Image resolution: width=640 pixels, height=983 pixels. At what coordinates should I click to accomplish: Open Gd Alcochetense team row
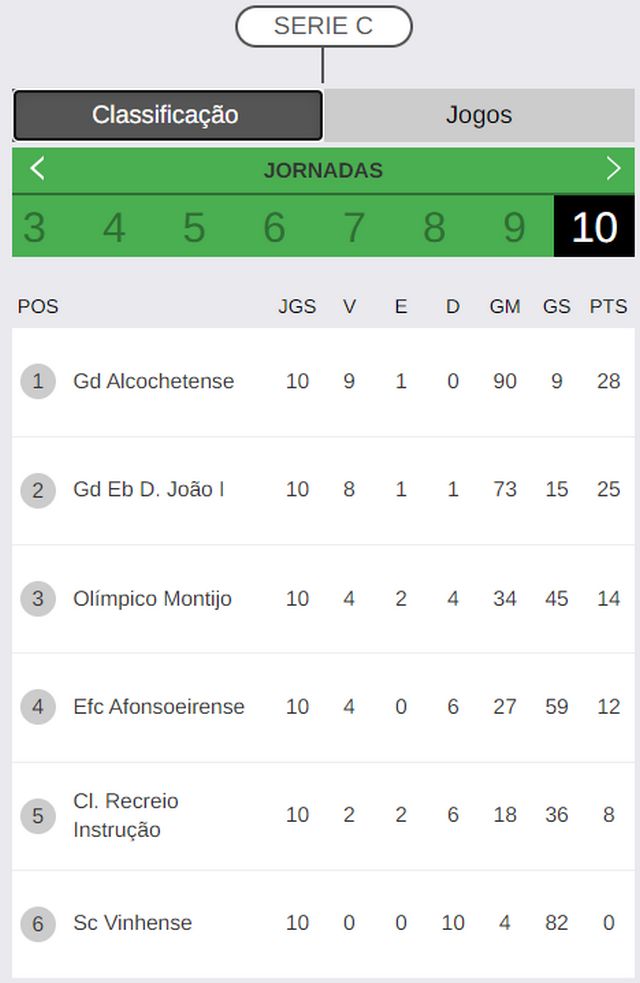coord(323,382)
